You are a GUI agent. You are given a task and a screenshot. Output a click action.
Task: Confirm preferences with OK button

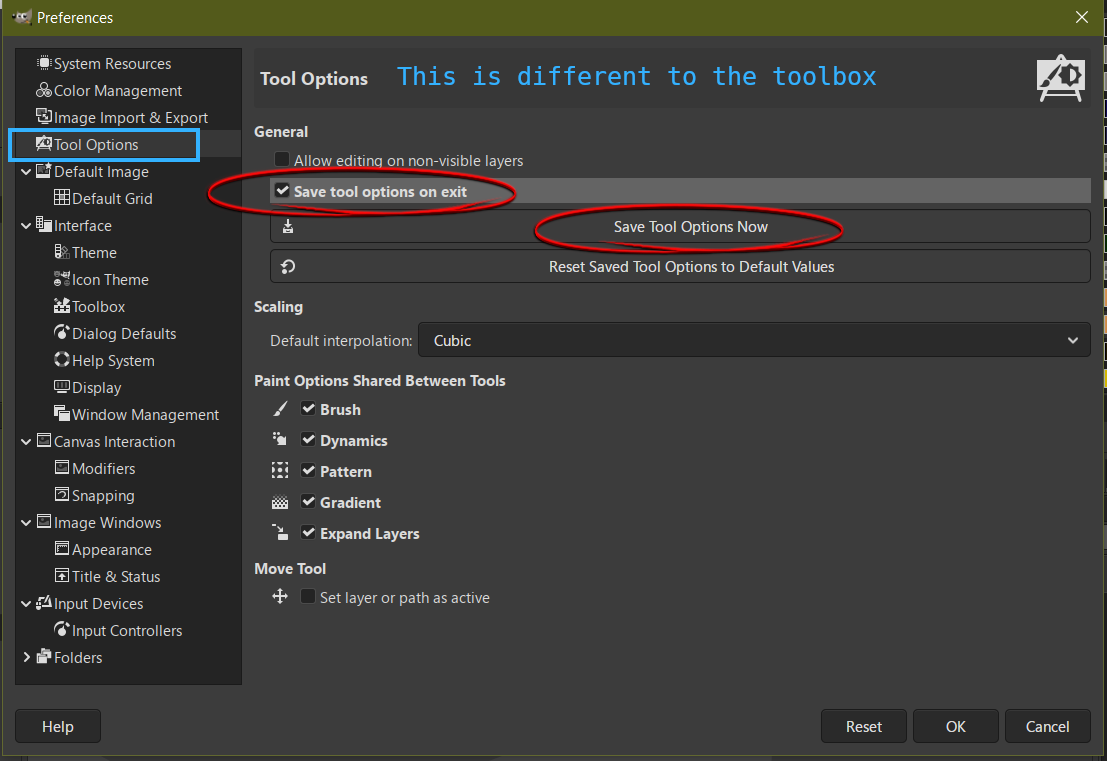(955, 726)
